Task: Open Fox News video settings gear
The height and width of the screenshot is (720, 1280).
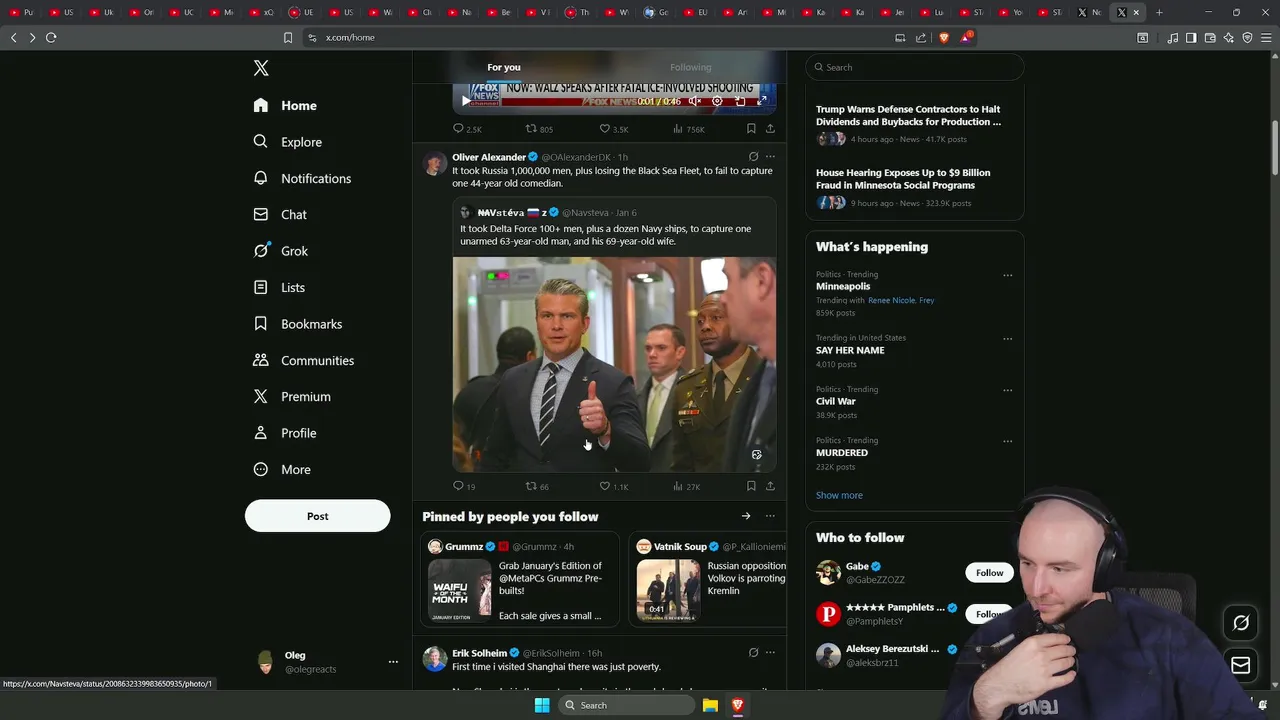Action: tap(717, 101)
